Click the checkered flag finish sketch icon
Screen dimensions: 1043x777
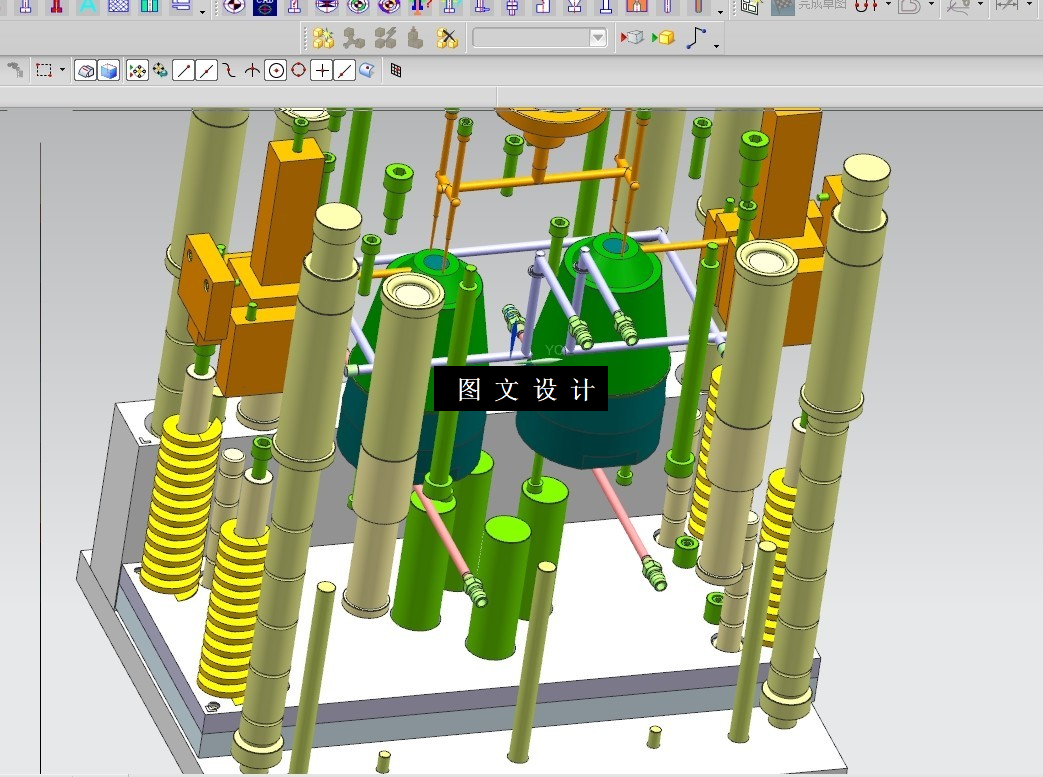tap(783, 7)
